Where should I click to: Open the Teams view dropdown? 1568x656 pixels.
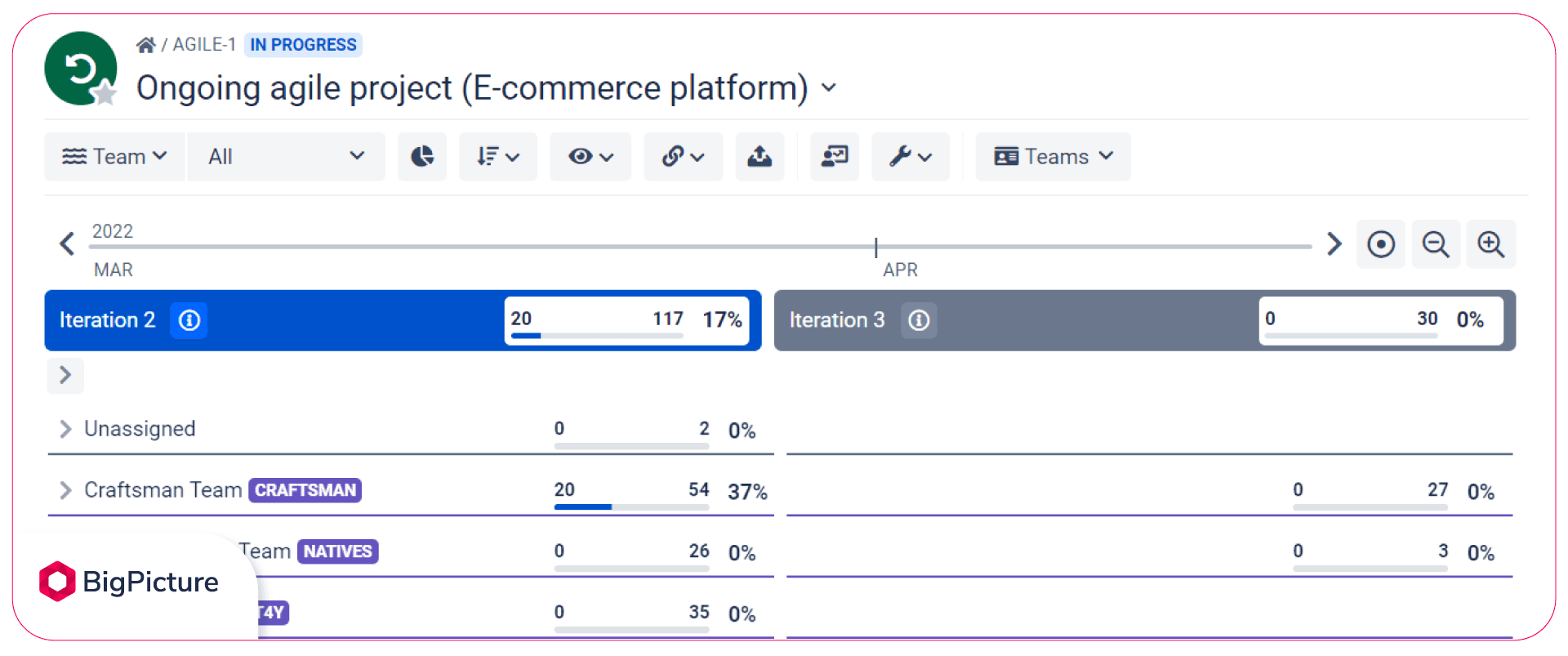pyautogui.click(x=1053, y=156)
